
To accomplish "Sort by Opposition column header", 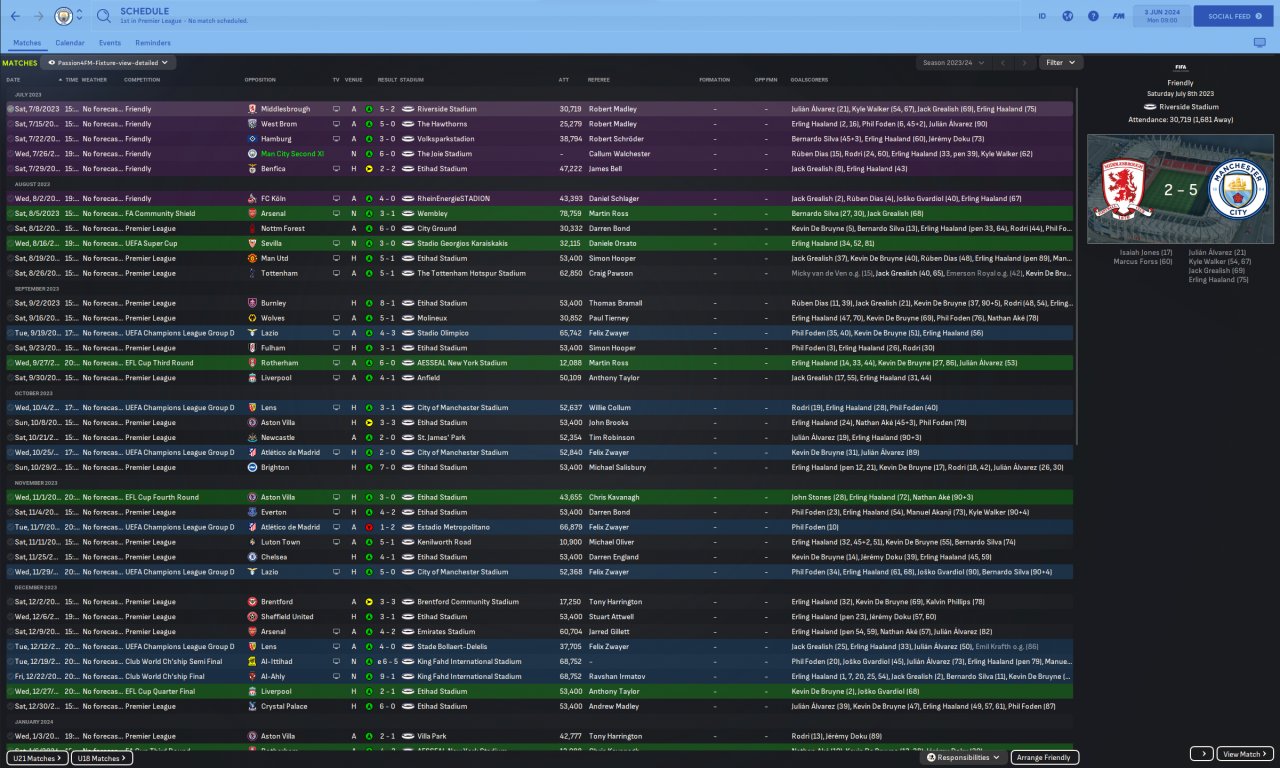I will [x=260, y=80].
